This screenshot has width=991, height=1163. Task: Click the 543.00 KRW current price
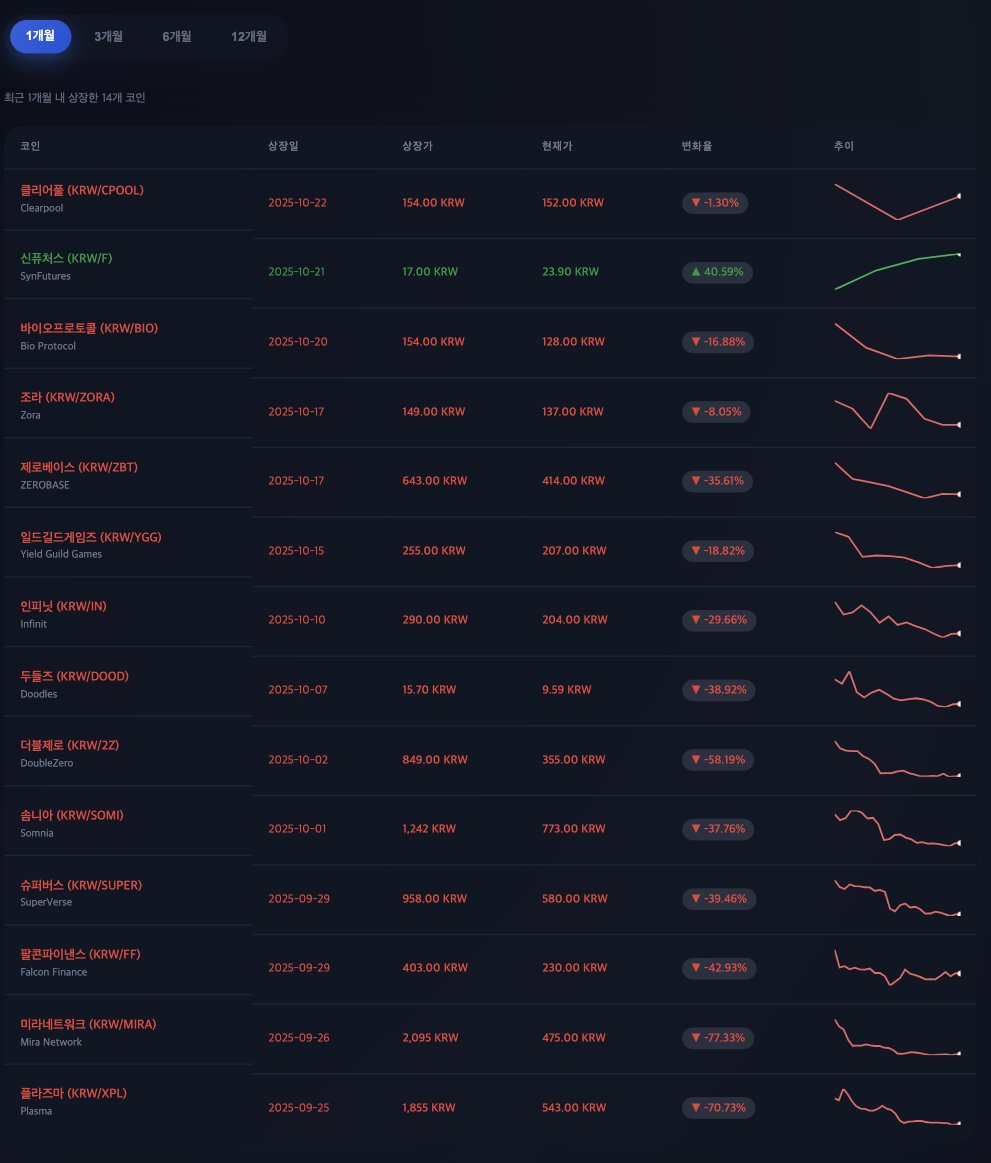coord(574,1107)
